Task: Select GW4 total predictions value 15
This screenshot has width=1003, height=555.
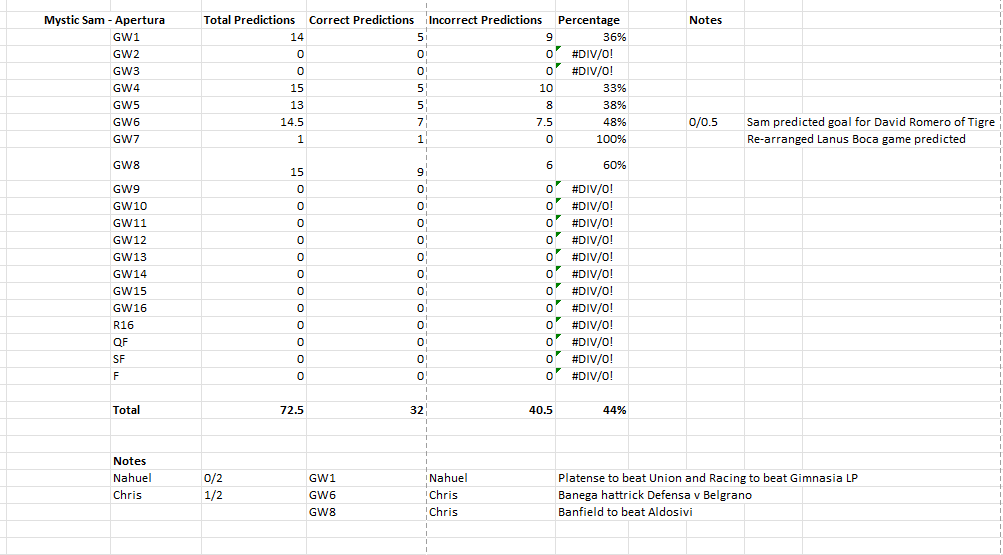Action: [297, 88]
